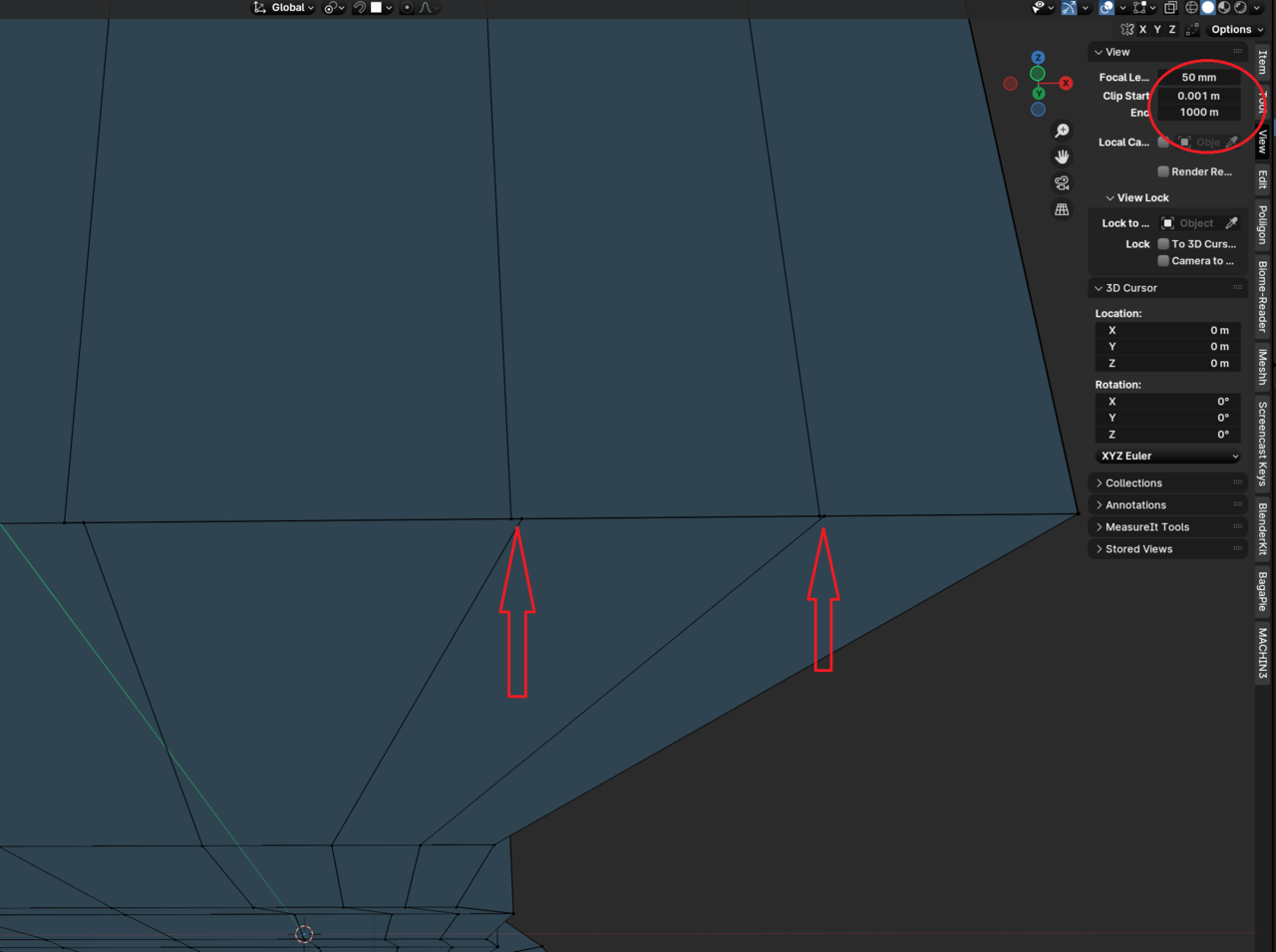1276x952 pixels.
Task: Click the pan hand navigation icon
Action: pyautogui.click(x=1062, y=157)
